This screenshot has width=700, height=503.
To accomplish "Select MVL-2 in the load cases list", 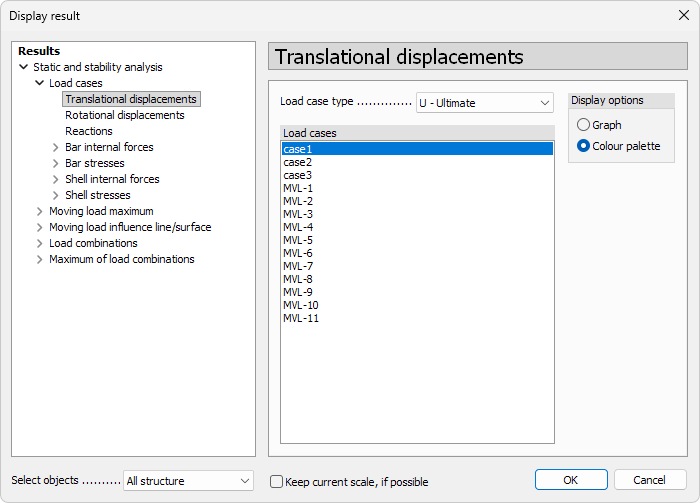I will [x=417, y=201].
